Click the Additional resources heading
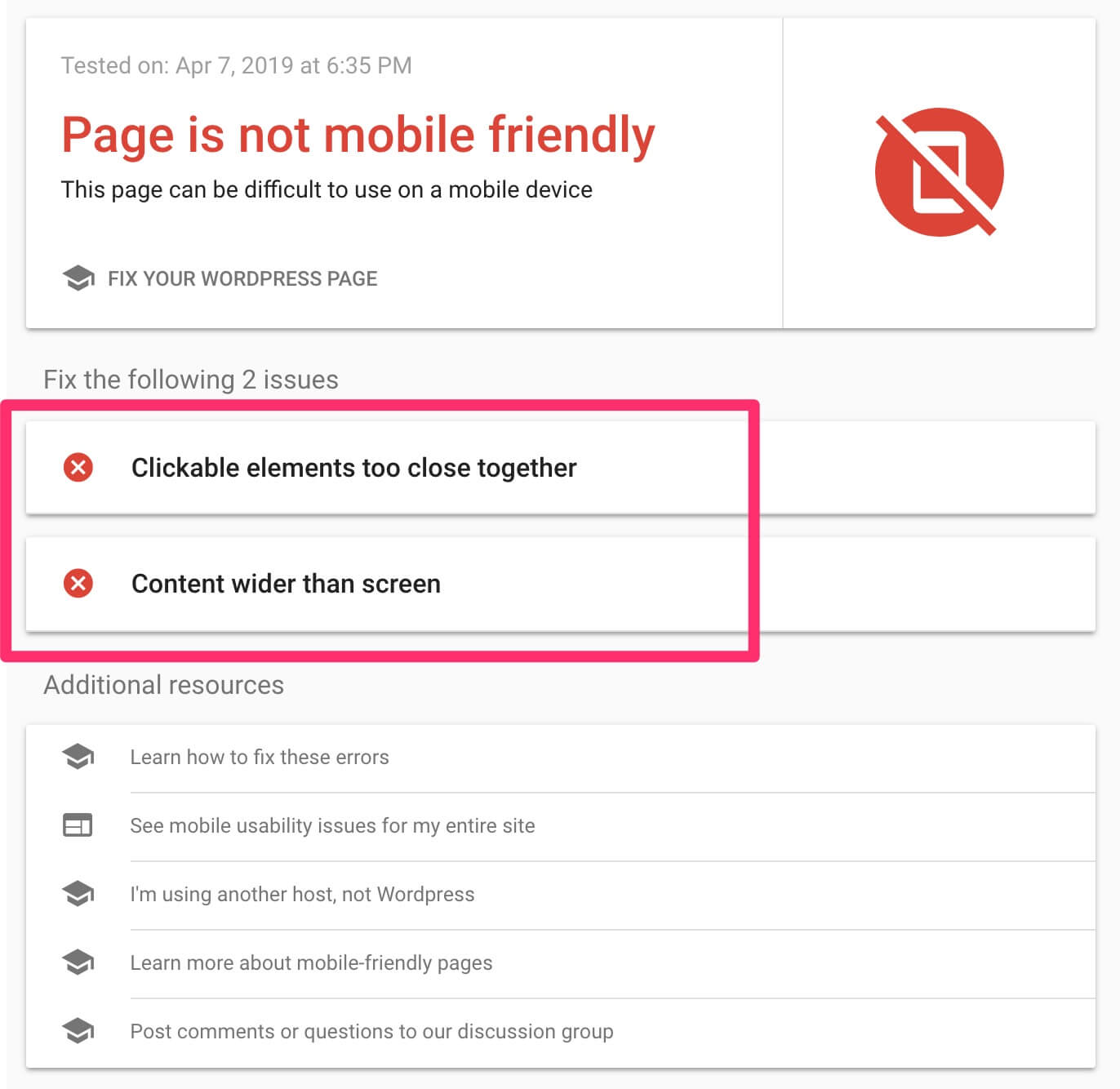1120x1089 pixels. point(164,685)
